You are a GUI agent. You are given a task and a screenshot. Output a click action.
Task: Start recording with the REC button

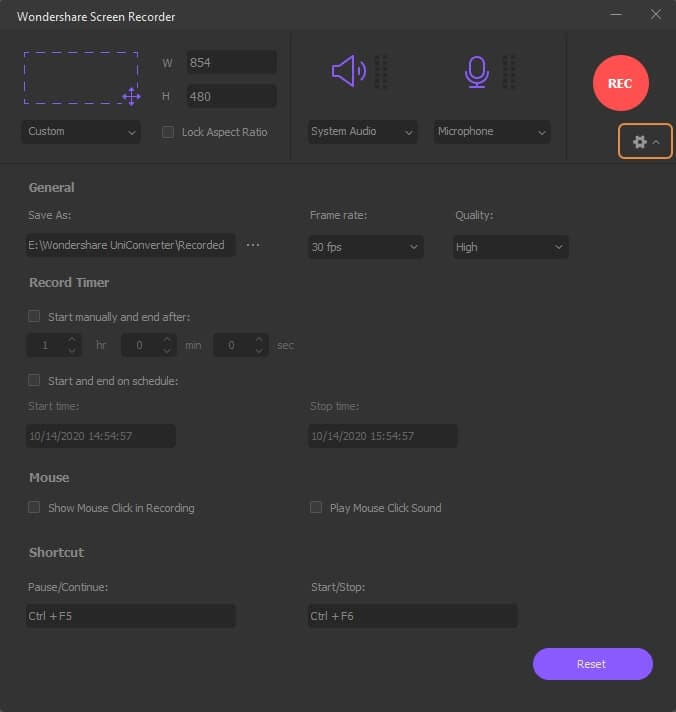pos(620,83)
